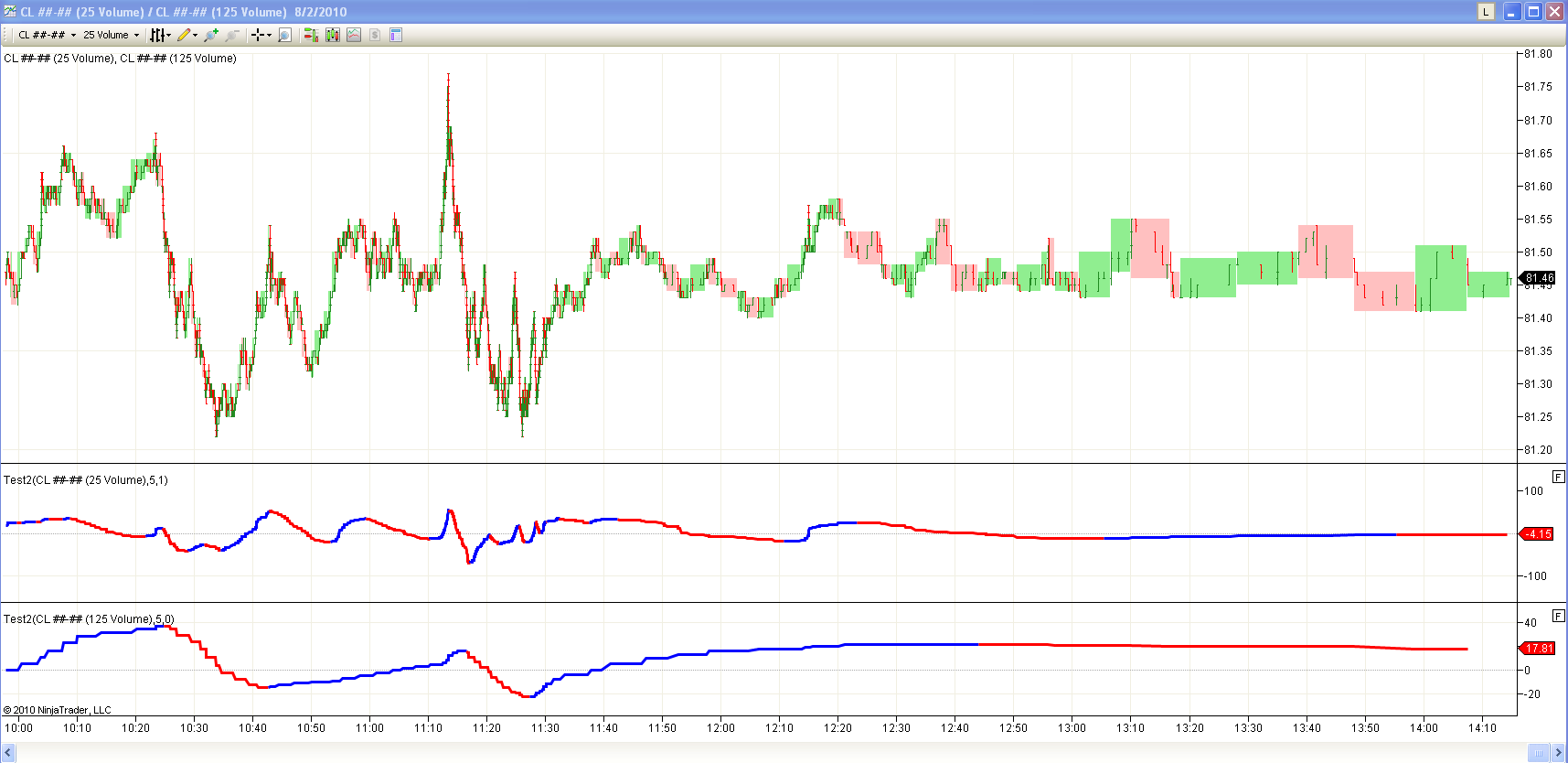The width and height of the screenshot is (1568, 763).
Task: Open the Data Series candlestick icon
Action: tap(332, 35)
